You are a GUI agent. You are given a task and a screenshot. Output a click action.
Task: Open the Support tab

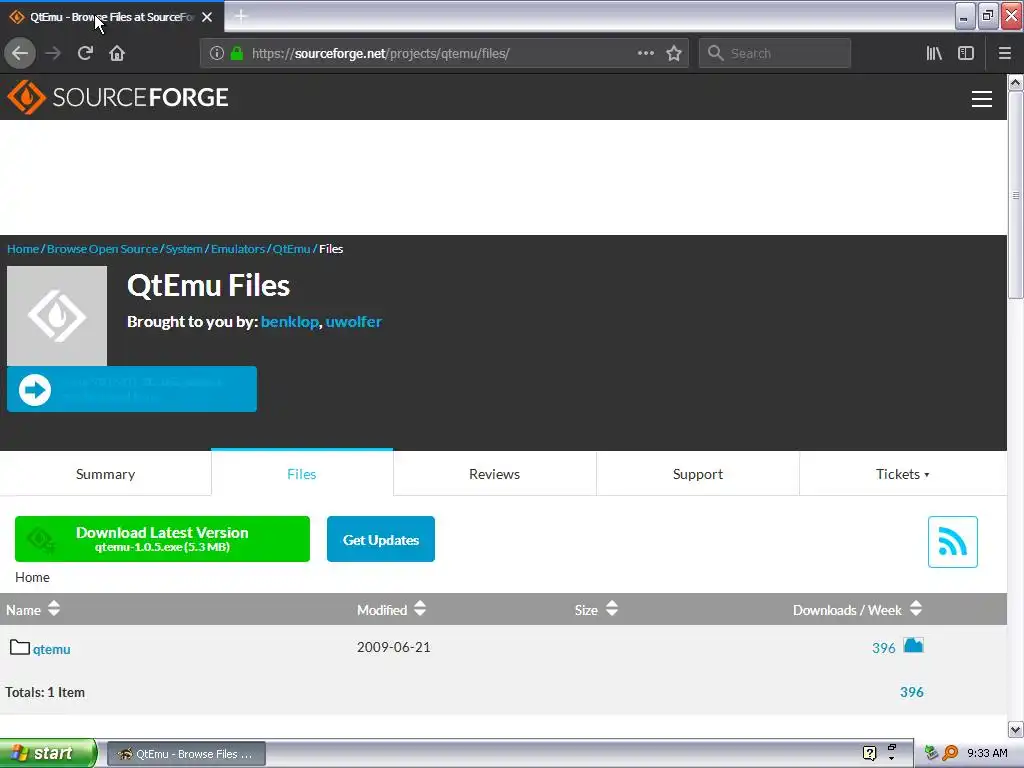pos(697,474)
